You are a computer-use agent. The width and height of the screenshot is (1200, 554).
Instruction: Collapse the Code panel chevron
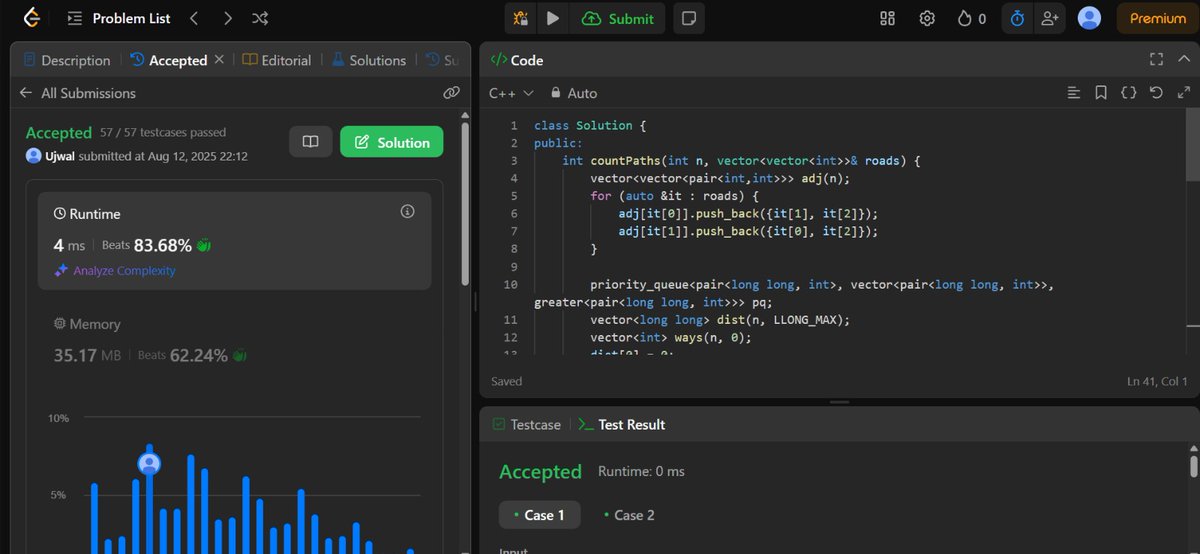coord(1184,60)
